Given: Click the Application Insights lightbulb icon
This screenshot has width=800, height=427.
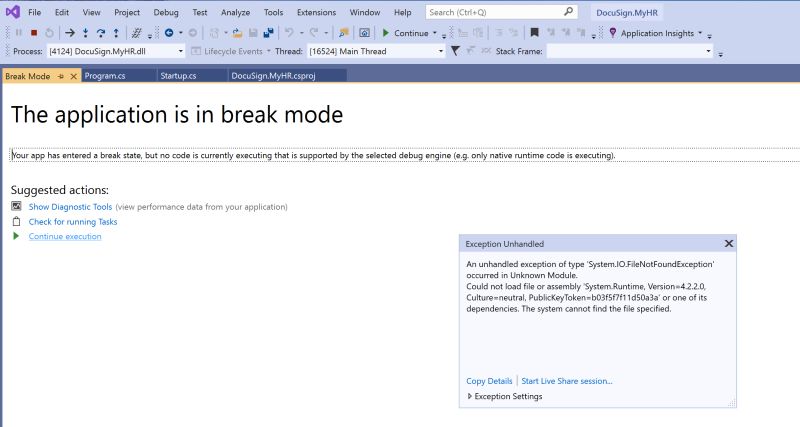Looking at the screenshot, I should 613,33.
